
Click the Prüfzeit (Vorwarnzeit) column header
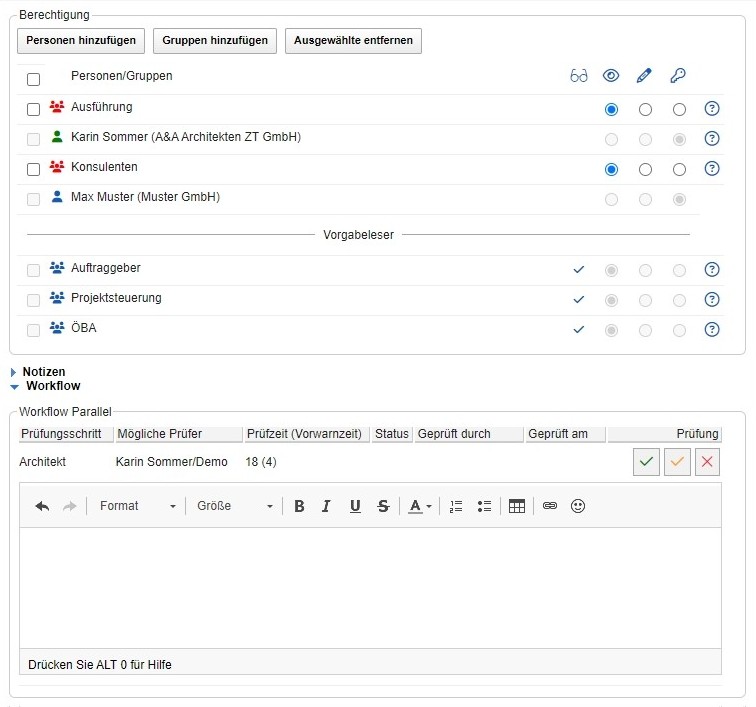click(307, 434)
